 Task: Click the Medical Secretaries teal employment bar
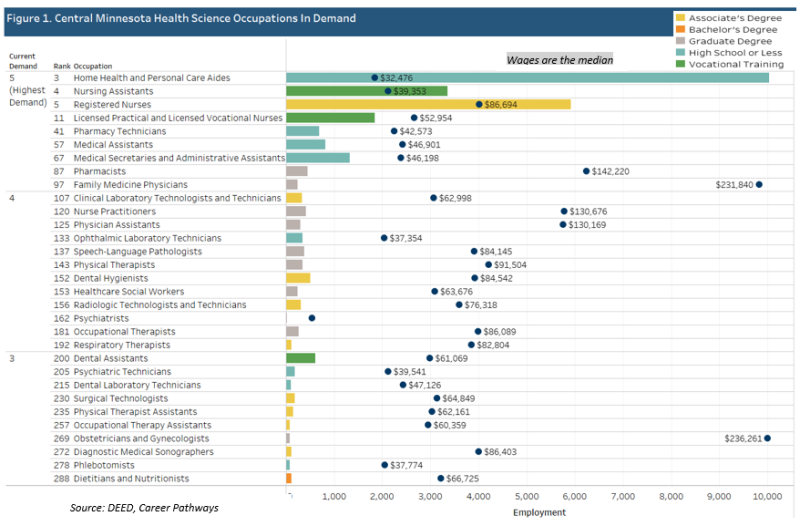318,158
